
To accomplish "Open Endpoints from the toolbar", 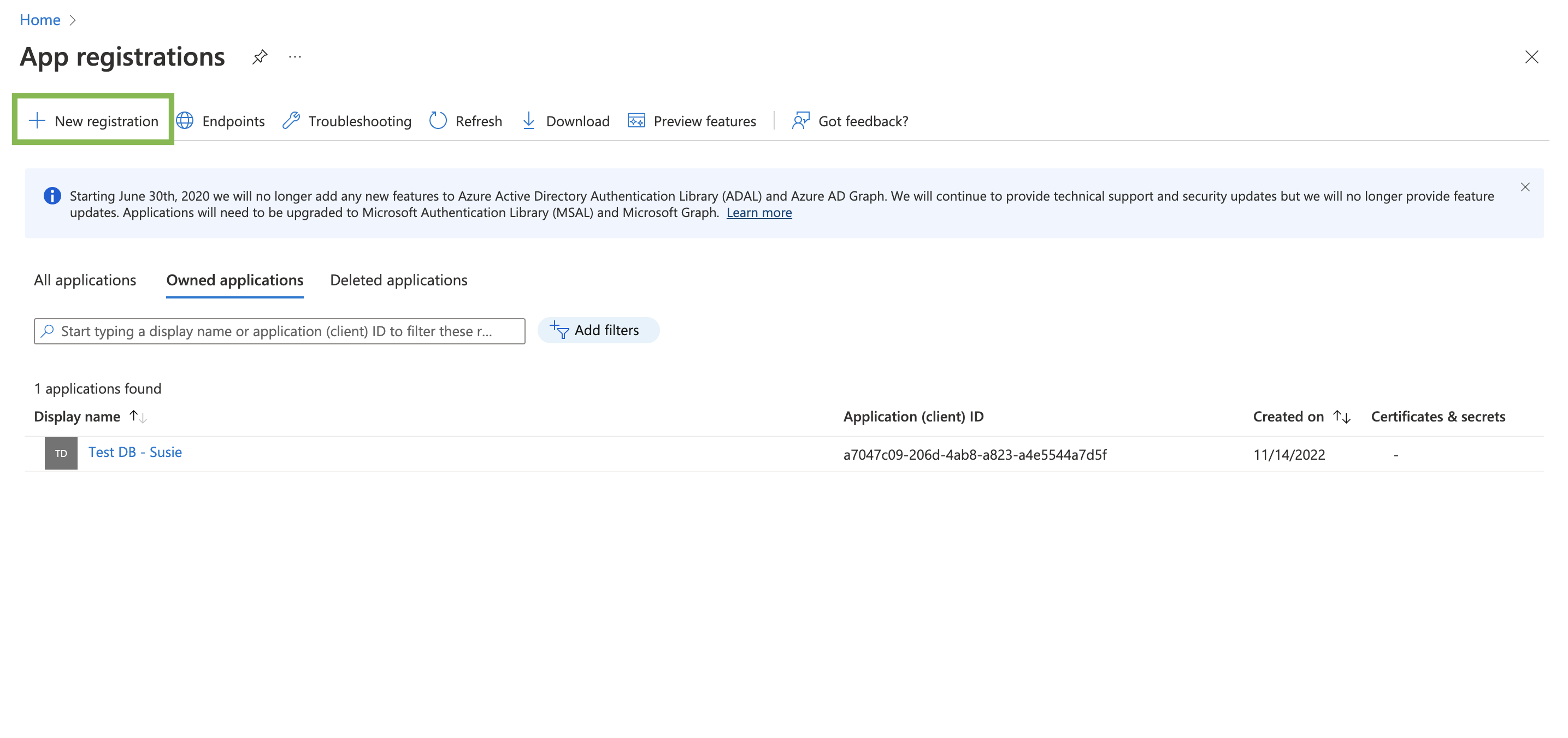I will coord(221,121).
